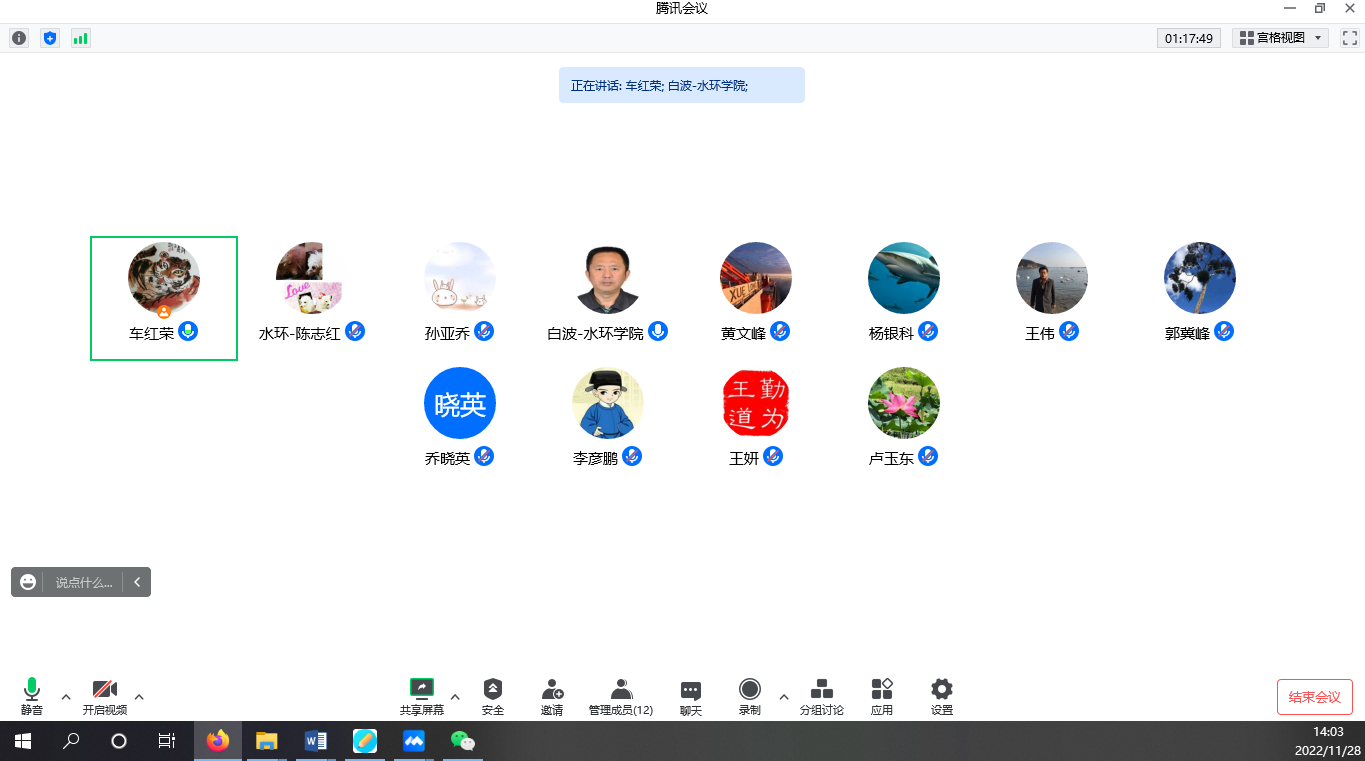Check the green network signal icon
The height and width of the screenshot is (761, 1365).
80,38
